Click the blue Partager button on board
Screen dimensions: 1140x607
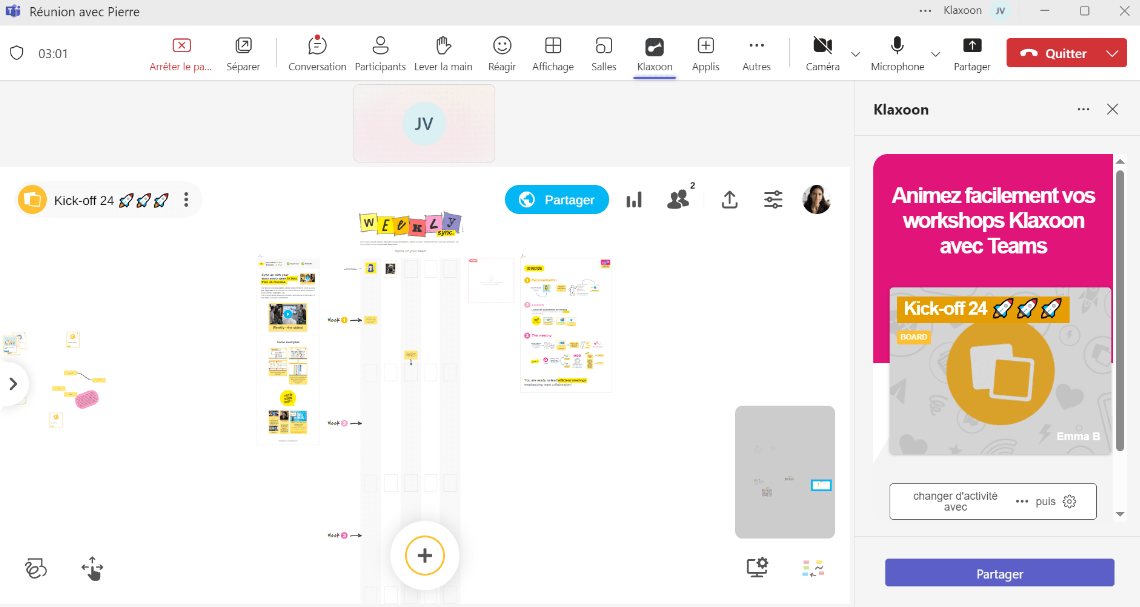[556, 200]
